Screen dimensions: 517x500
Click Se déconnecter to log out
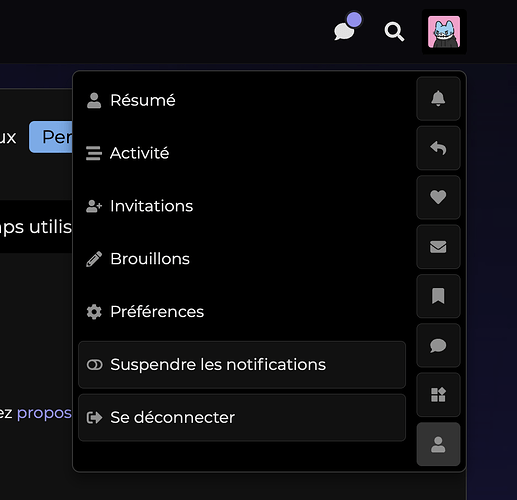(x=242, y=417)
